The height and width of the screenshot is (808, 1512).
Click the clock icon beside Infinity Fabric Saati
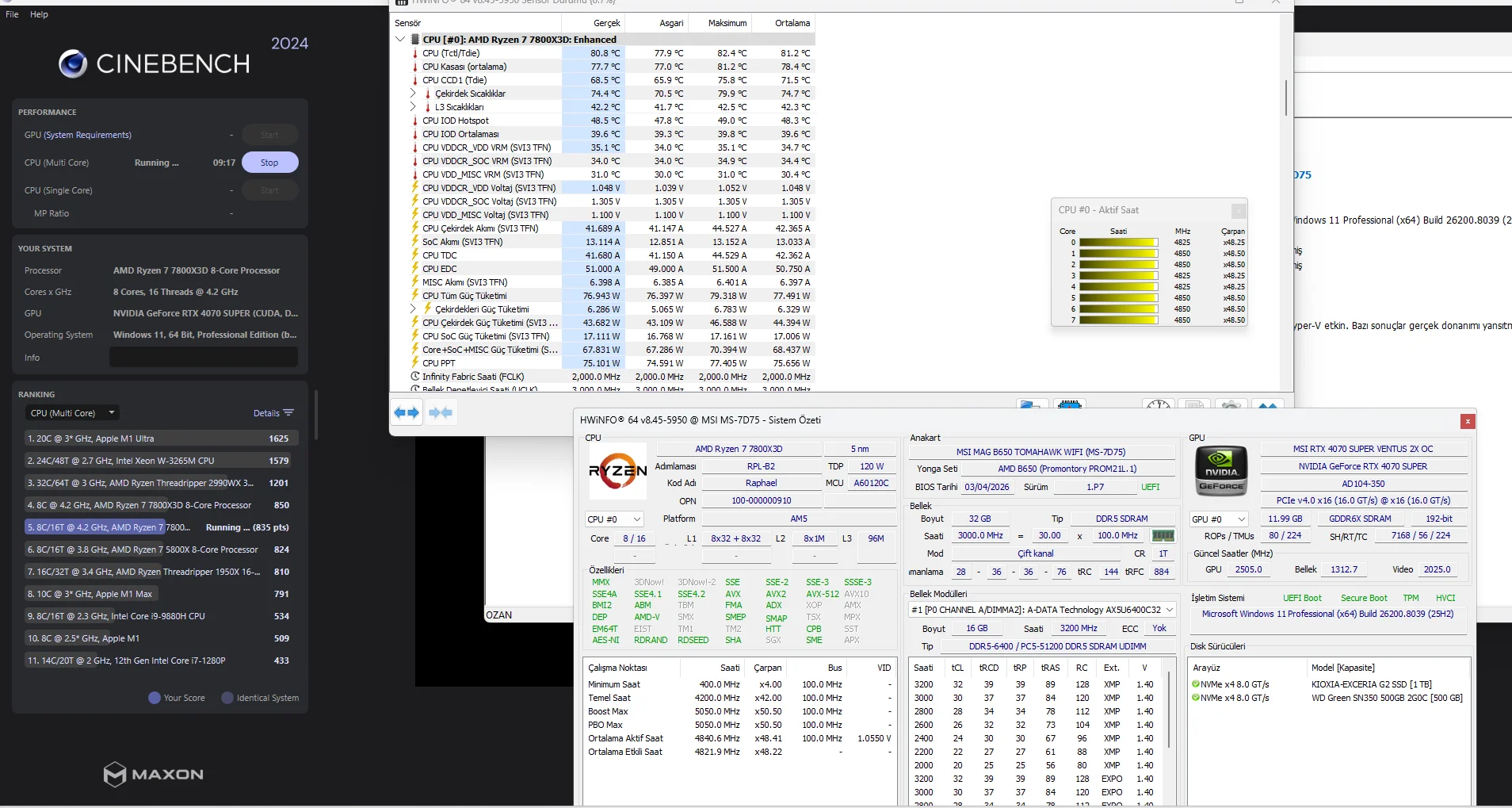[415, 377]
